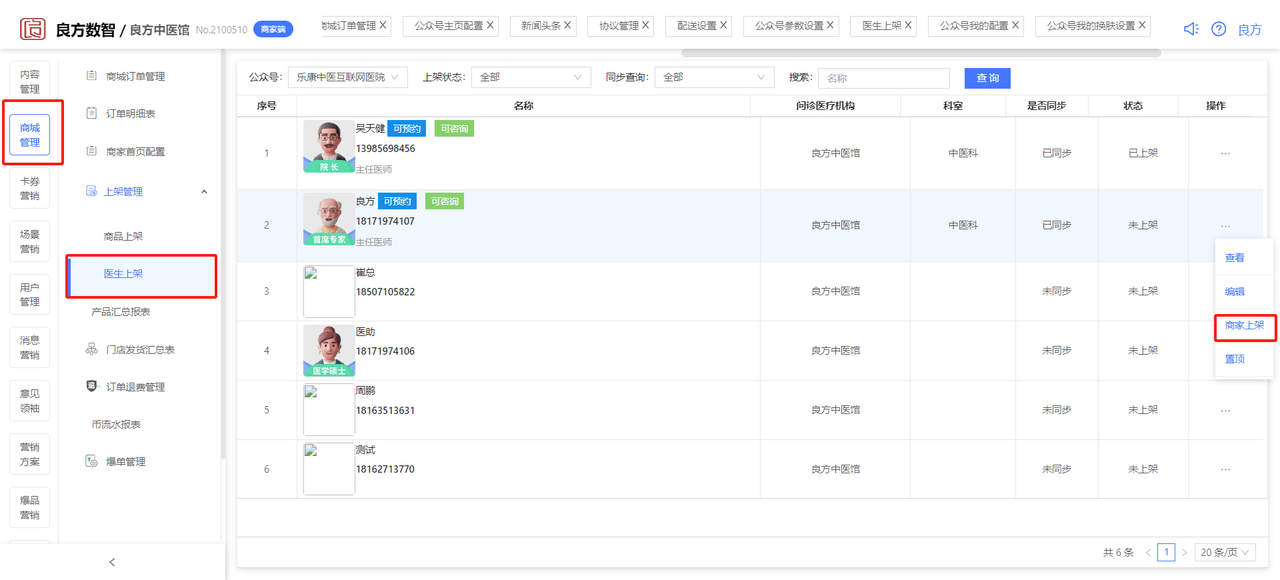This screenshot has width=1280, height=580.
Task: Click the speaker announcement icon in the header
Action: 1190,29
